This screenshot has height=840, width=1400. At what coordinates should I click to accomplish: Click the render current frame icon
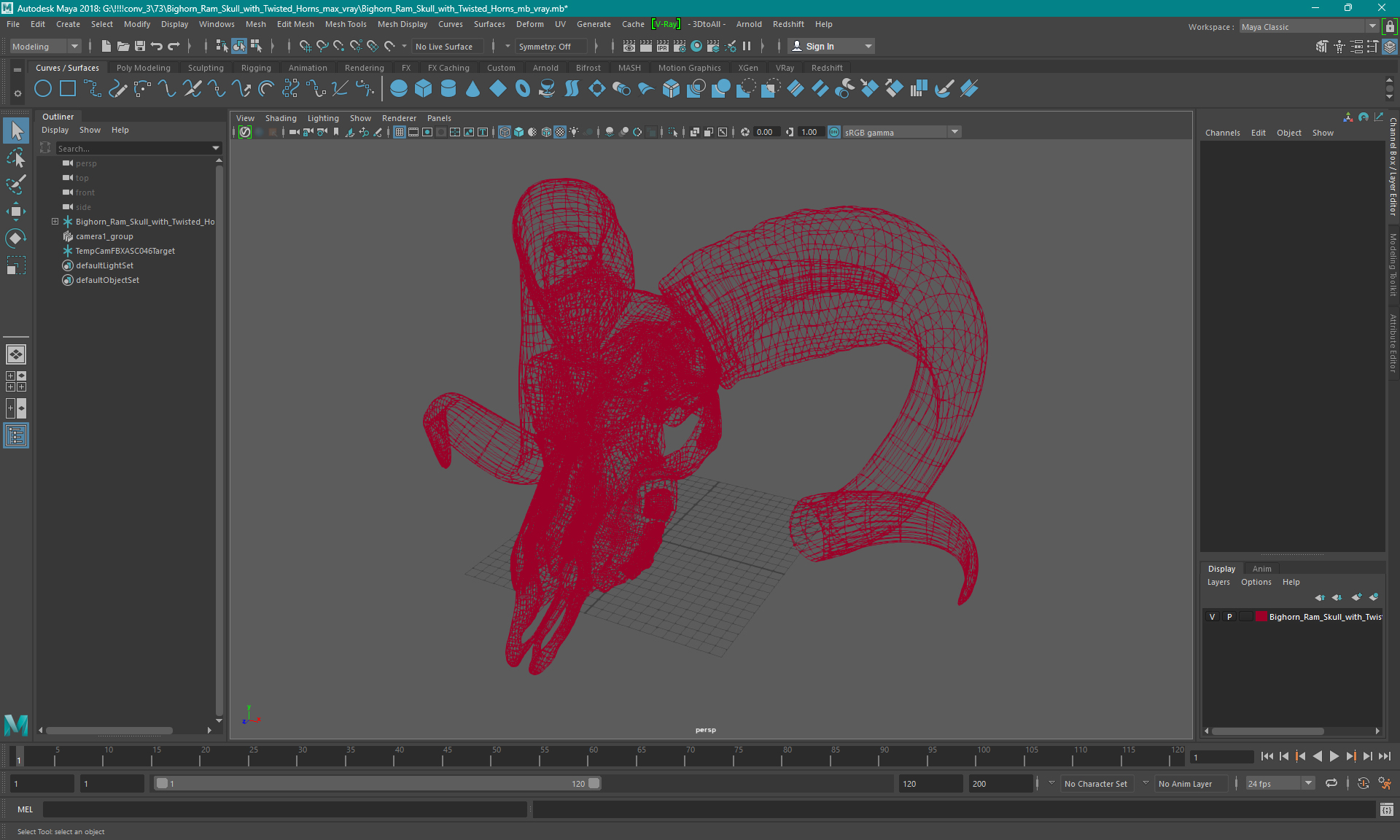point(646,46)
